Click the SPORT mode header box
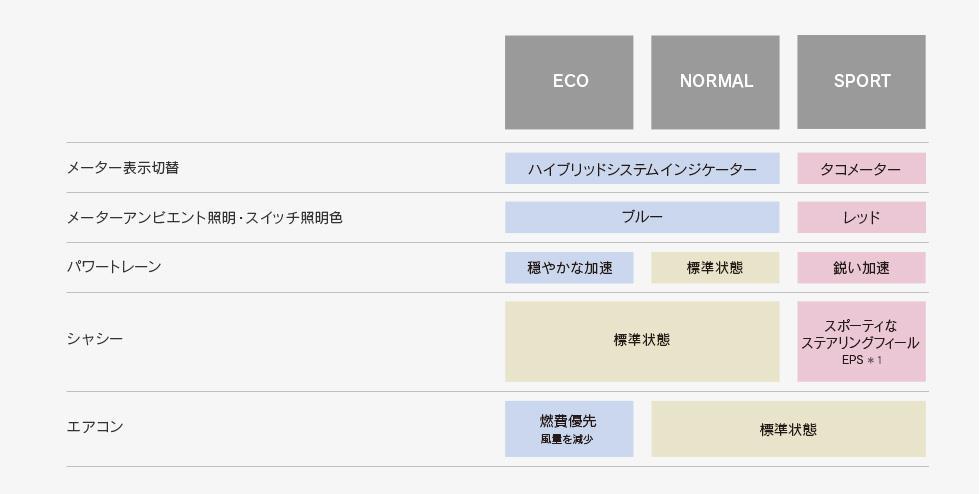Viewport: 980px width, 494px height. [861, 82]
